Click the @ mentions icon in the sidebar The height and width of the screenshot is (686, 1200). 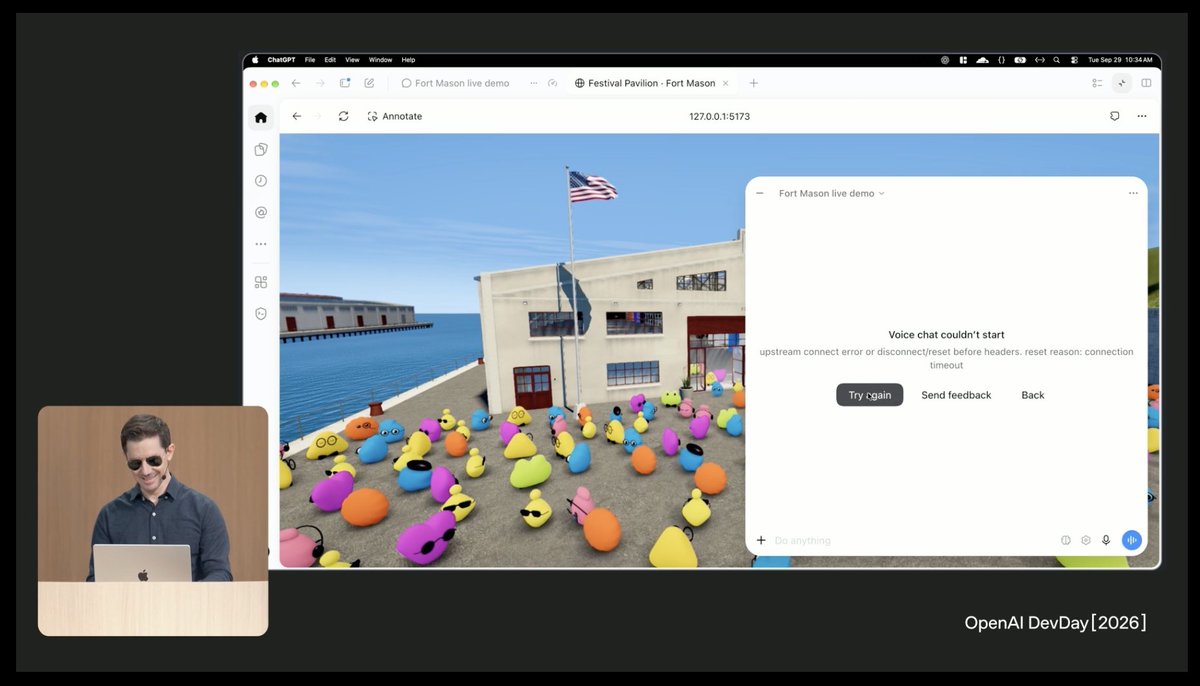tap(261, 212)
